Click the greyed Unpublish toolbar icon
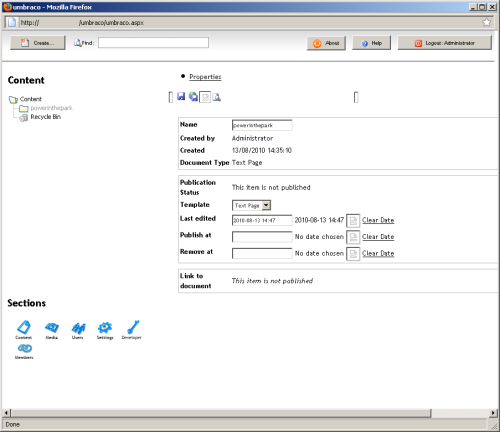Viewport: 500px width, 432px height. (x=205, y=97)
